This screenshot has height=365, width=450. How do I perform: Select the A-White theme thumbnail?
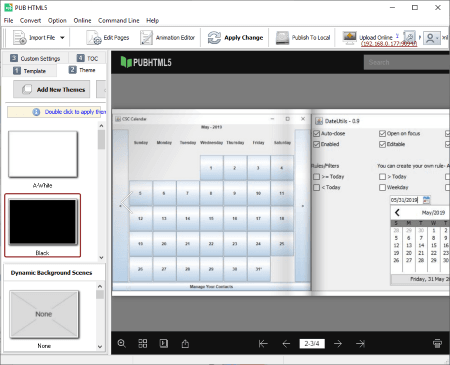(43, 154)
